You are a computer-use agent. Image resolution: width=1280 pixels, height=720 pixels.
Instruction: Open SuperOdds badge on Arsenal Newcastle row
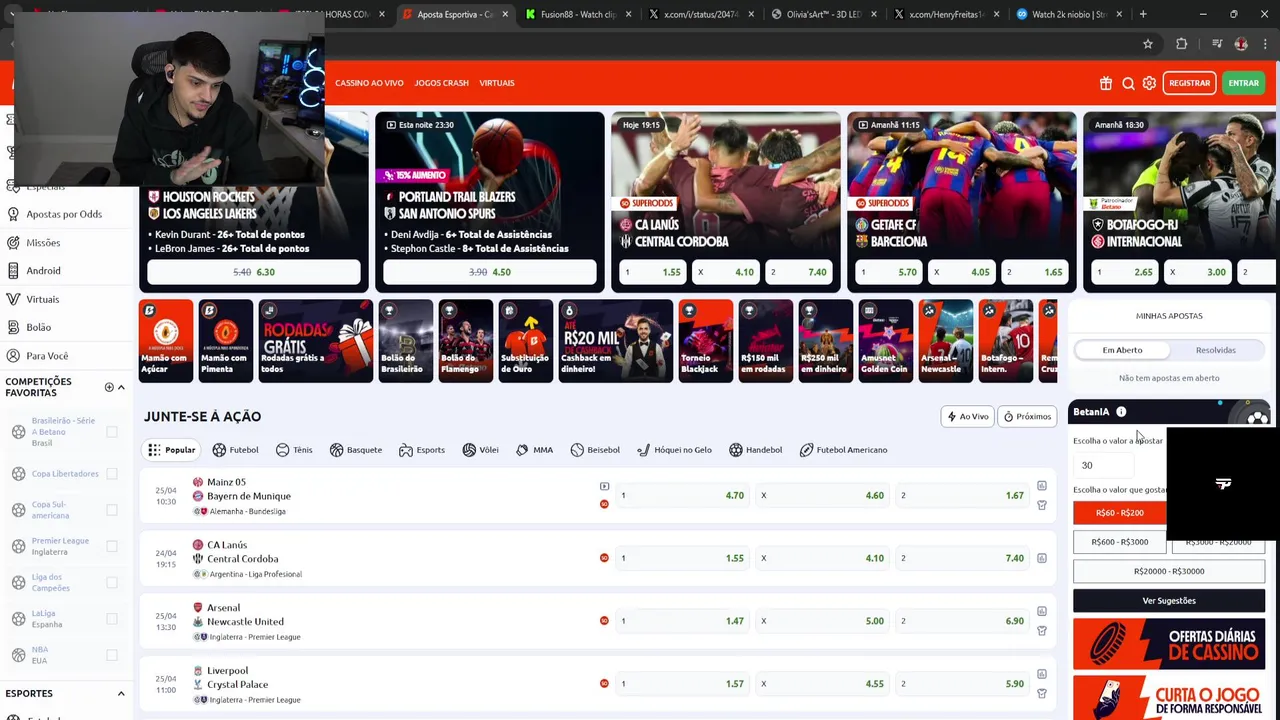click(604, 621)
